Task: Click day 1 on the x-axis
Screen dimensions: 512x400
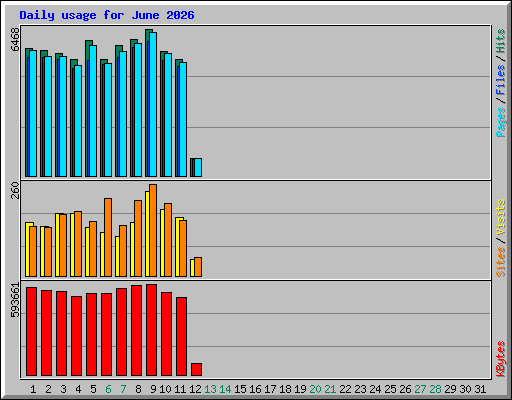Action: 33,389
